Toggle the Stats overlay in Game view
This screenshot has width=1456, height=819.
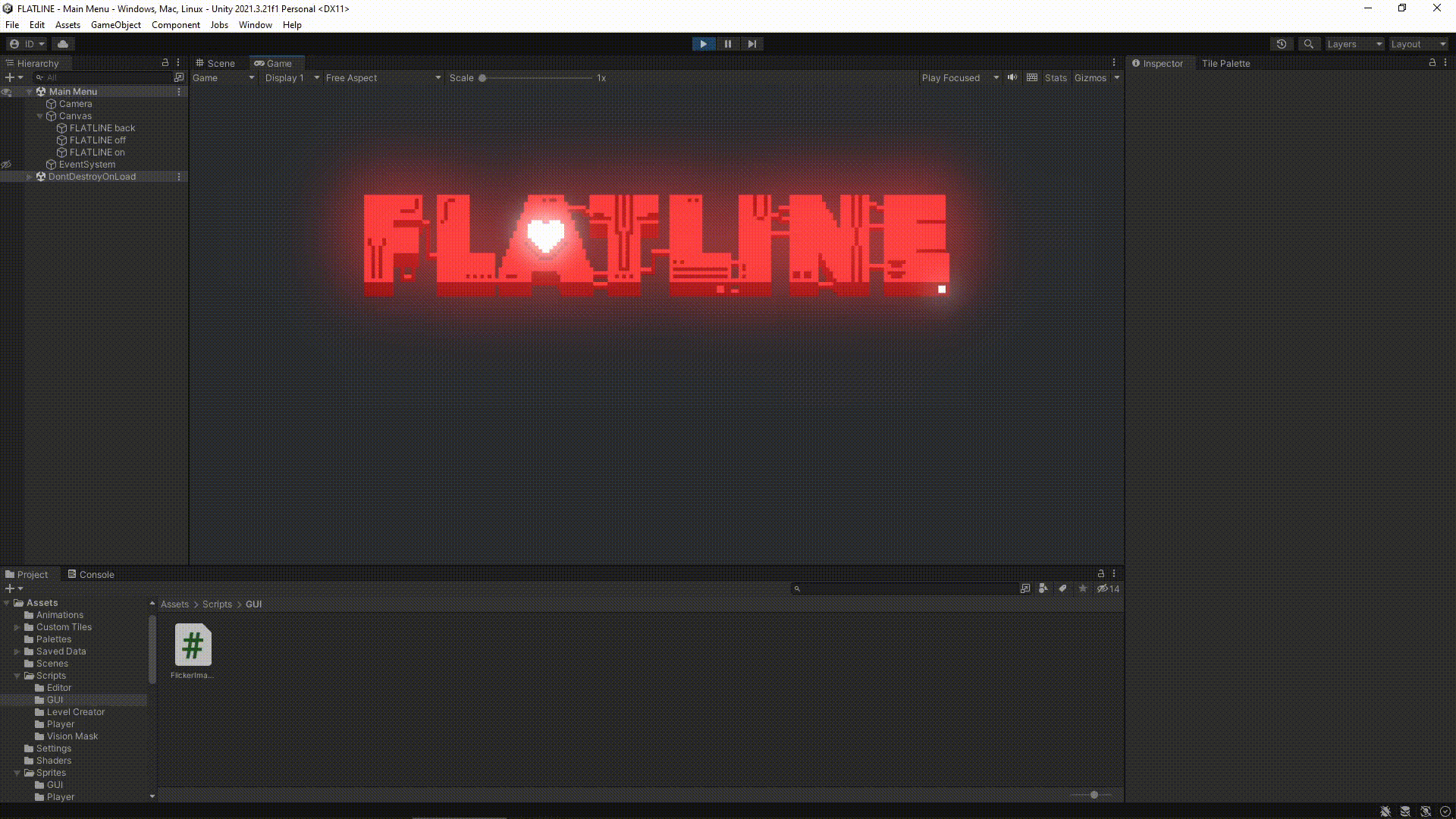1056,77
